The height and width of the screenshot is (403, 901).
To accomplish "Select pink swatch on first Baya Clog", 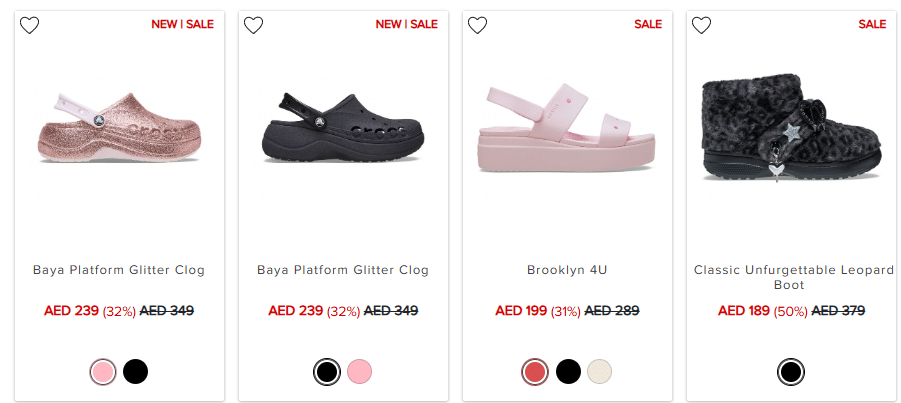I will (102, 372).
